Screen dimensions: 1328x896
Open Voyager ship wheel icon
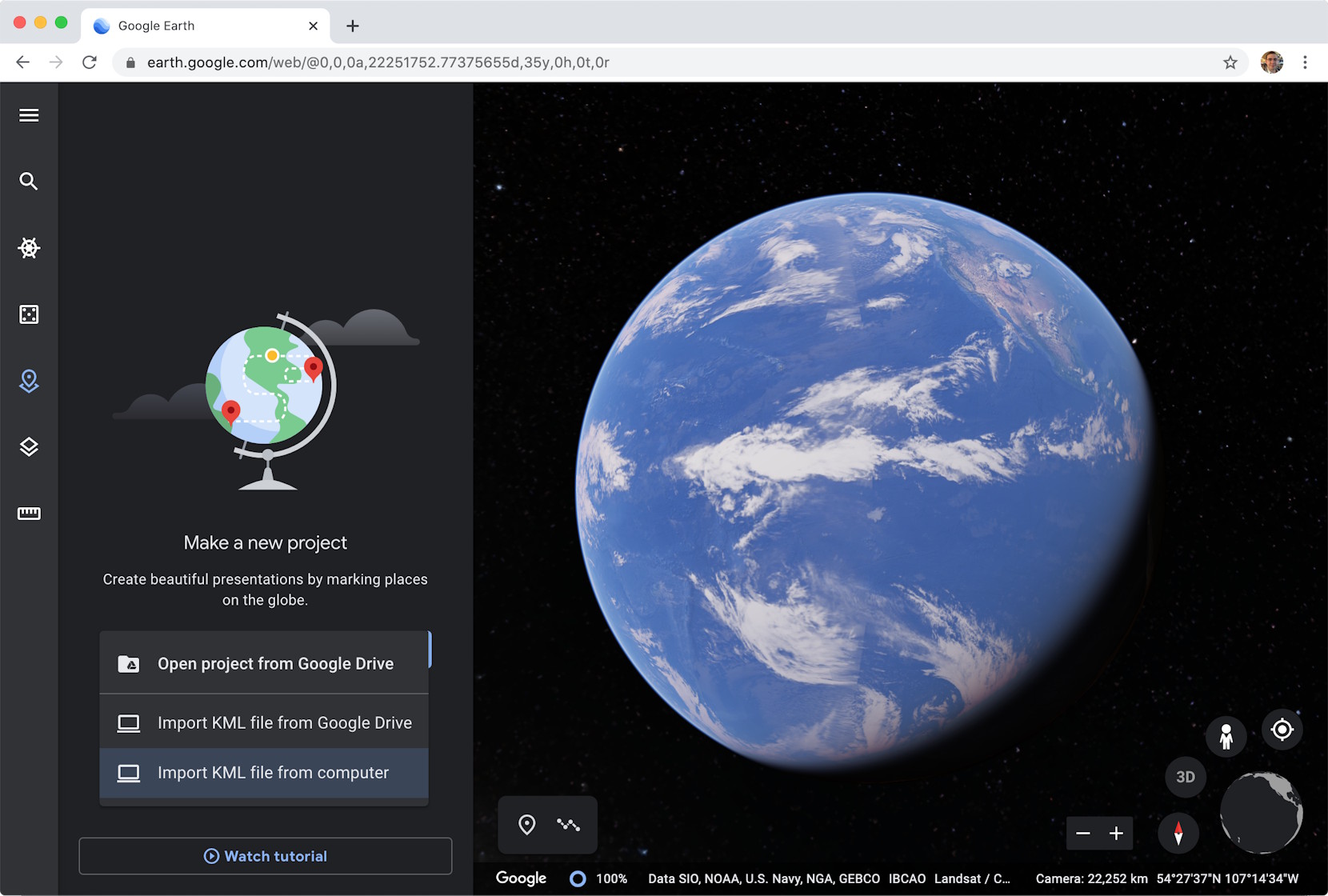tap(29, 248)
